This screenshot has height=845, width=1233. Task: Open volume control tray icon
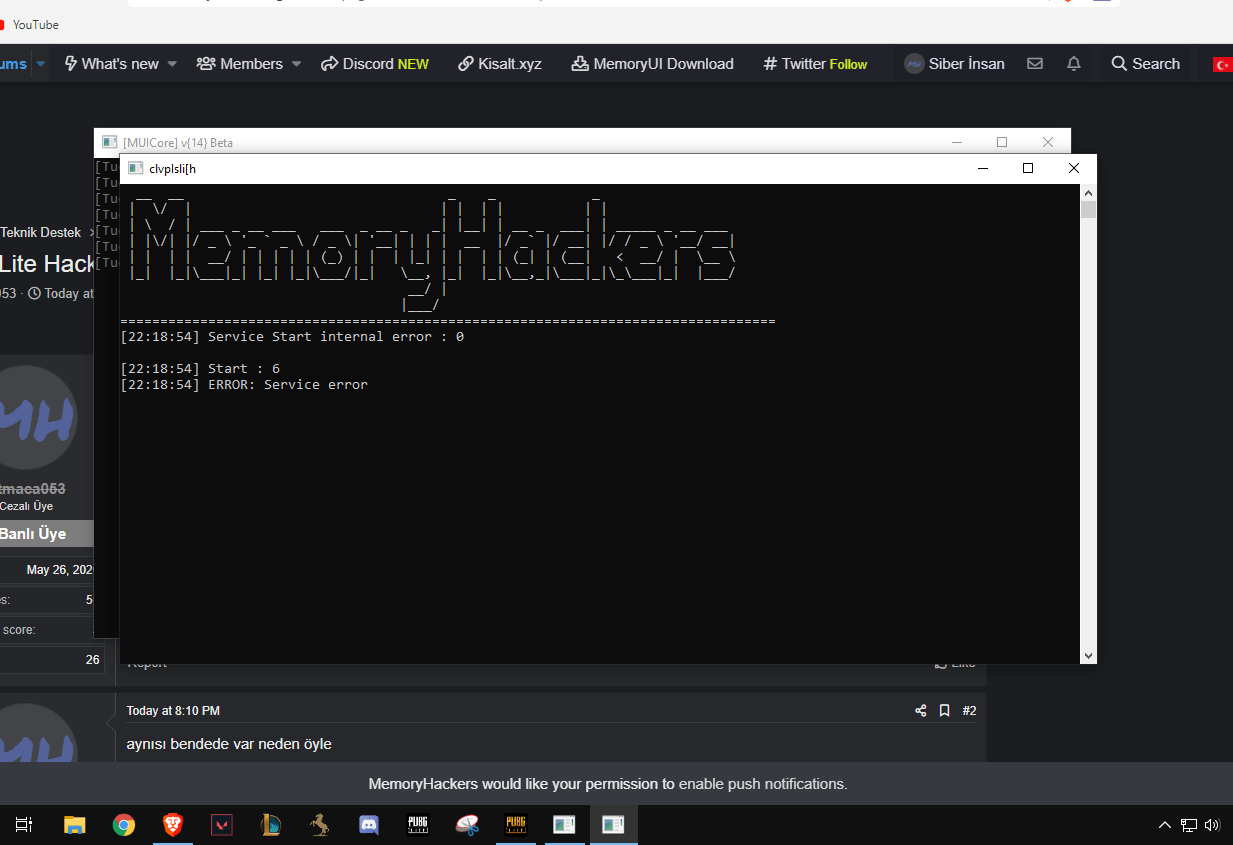1212,825
